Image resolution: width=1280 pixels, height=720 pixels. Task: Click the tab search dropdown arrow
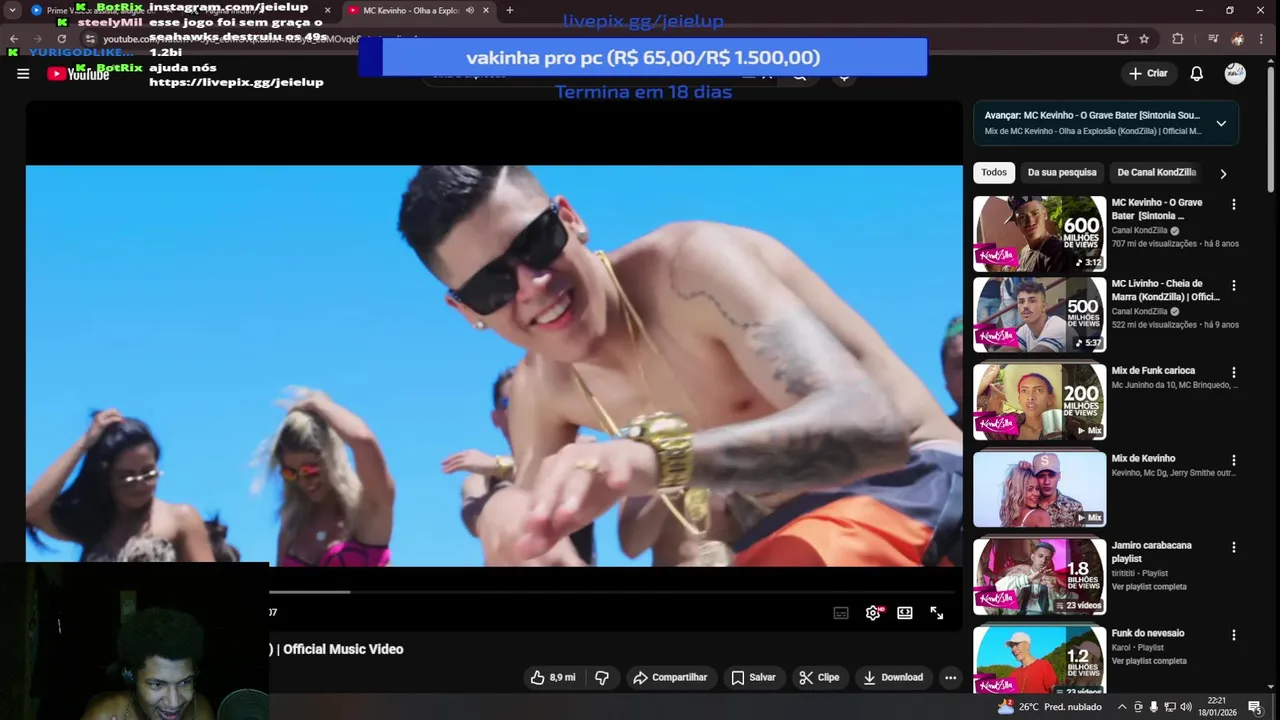pos(13,10)
